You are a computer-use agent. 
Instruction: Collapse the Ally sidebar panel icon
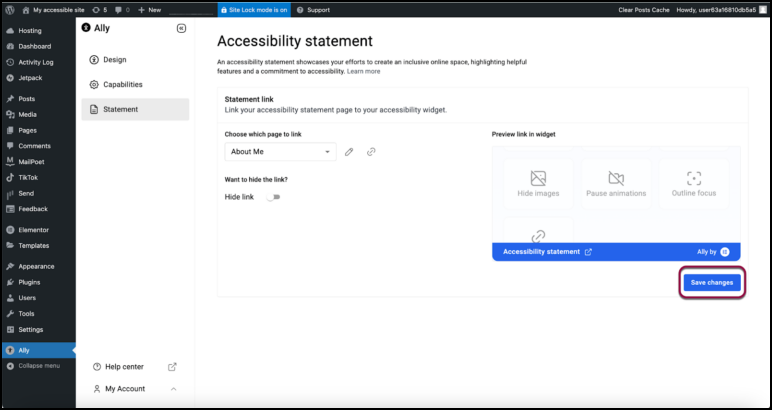tap(180, 29)
